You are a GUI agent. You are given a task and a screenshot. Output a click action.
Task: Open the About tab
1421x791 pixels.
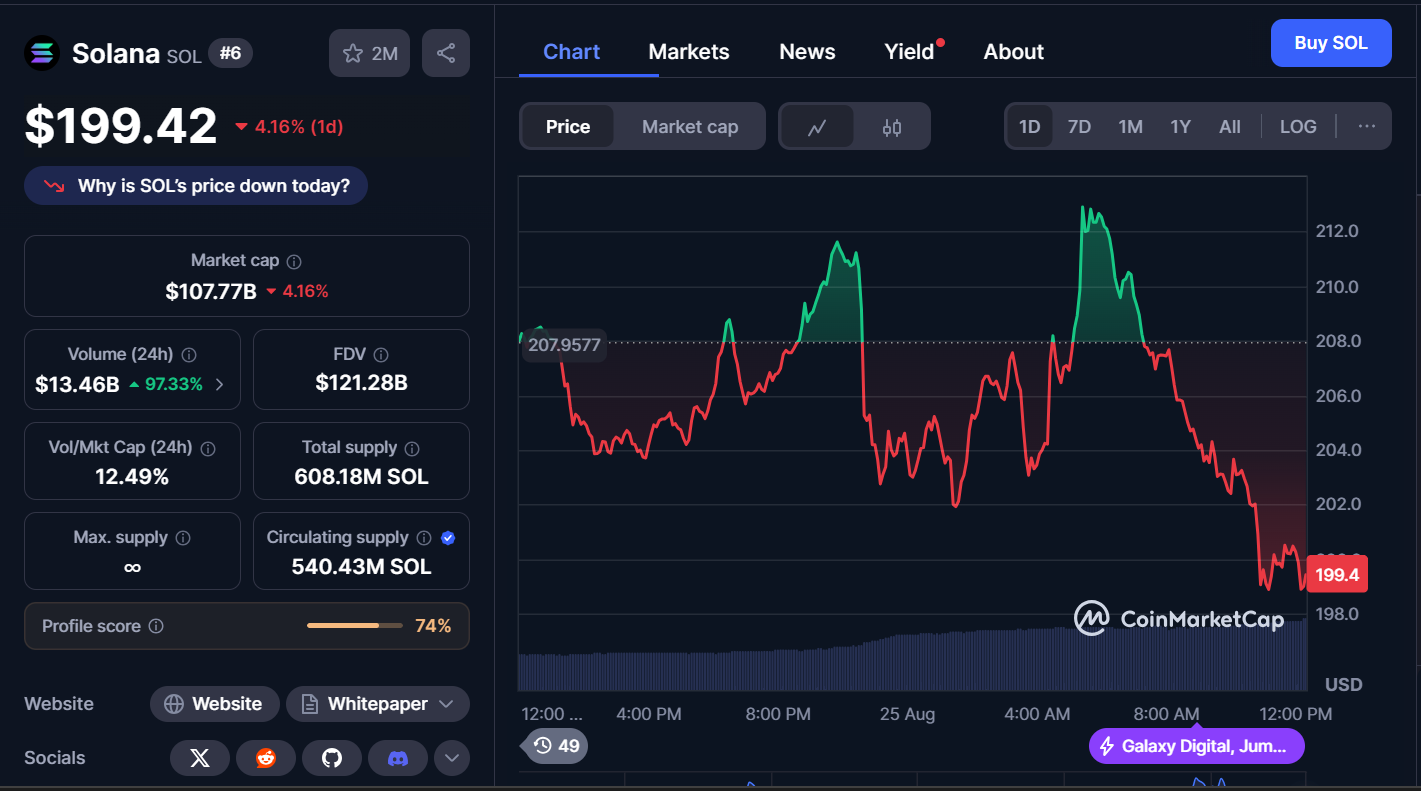1014,52
